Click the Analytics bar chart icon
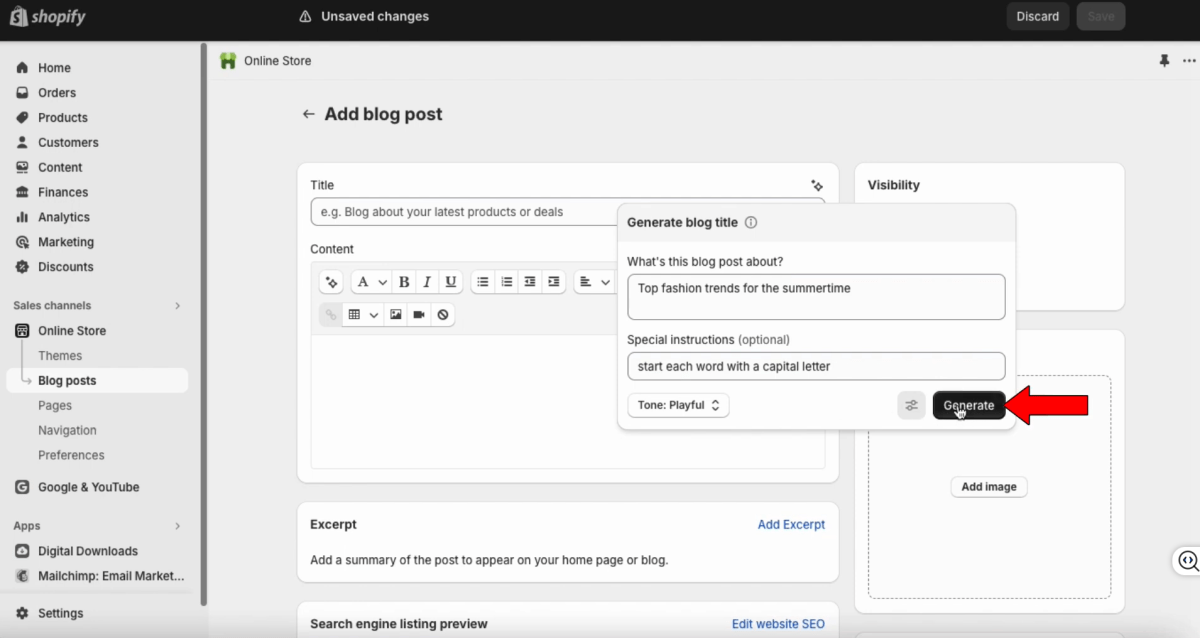The width and height of the screenshot is (1200, 638). point(22,217)
